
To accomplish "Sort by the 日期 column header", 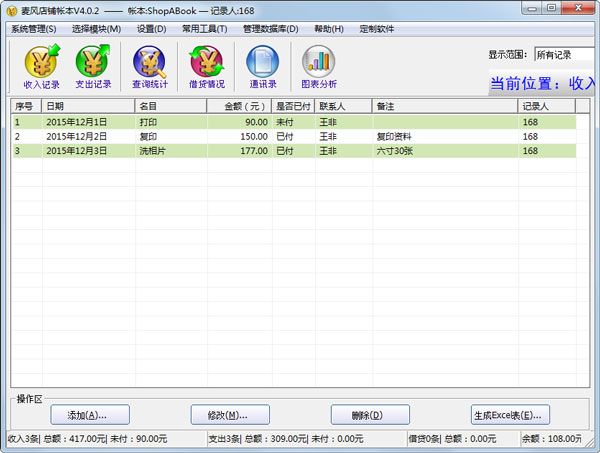I will click(x=88, y=106).
